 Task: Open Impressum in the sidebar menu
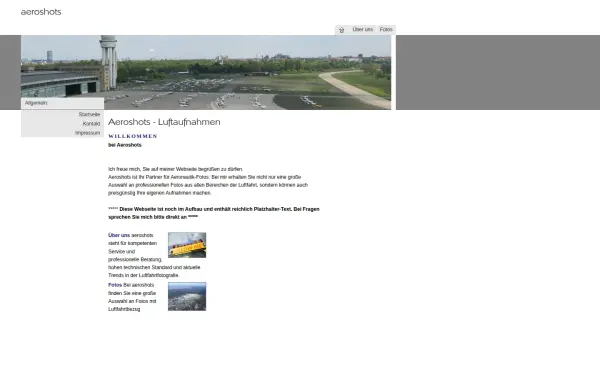point(88,133)
